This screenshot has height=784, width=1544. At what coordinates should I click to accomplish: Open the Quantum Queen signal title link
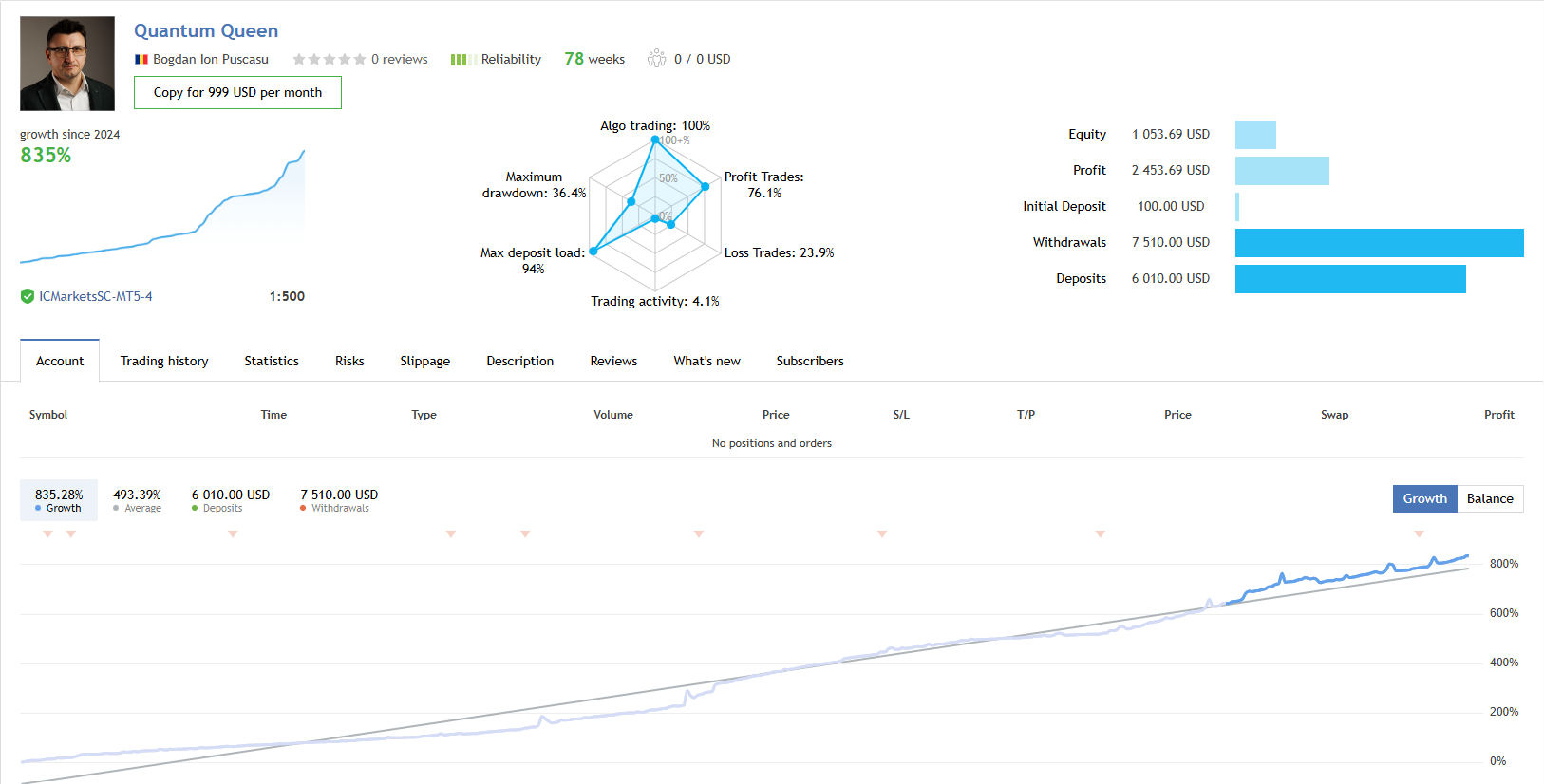point(206,31)
